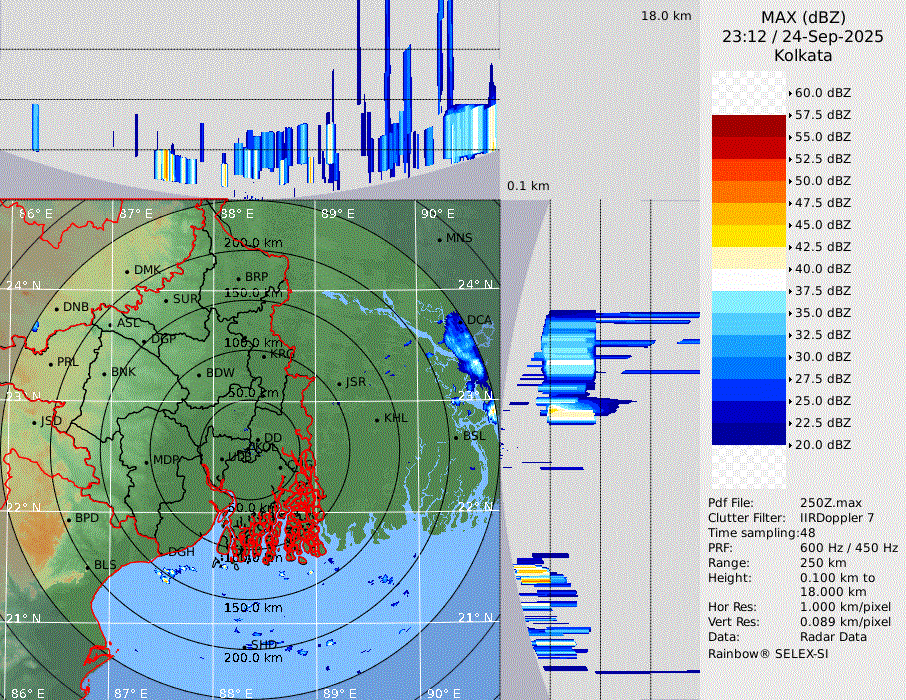Click the 23:12 / 24-Sep-2025 timestamp
Viewport: 906px width, 700px height.
tap(802, 36)
